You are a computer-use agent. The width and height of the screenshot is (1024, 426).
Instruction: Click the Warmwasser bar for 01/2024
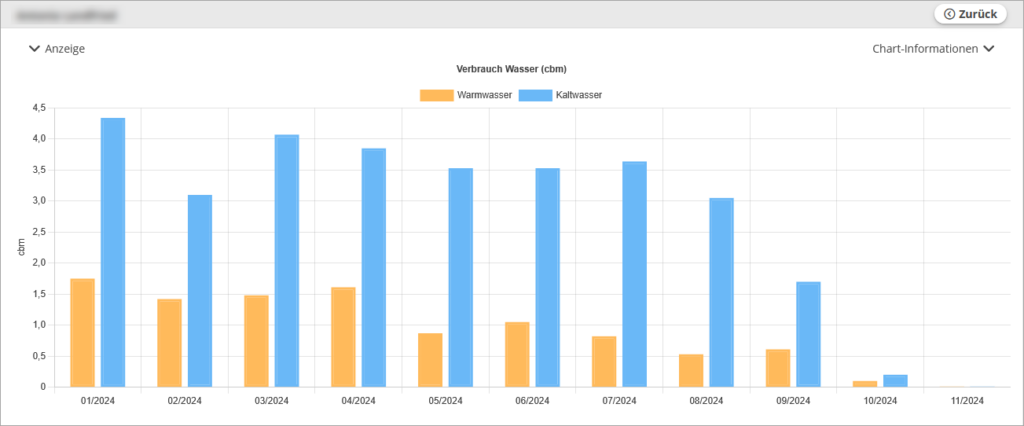(82, 332)
